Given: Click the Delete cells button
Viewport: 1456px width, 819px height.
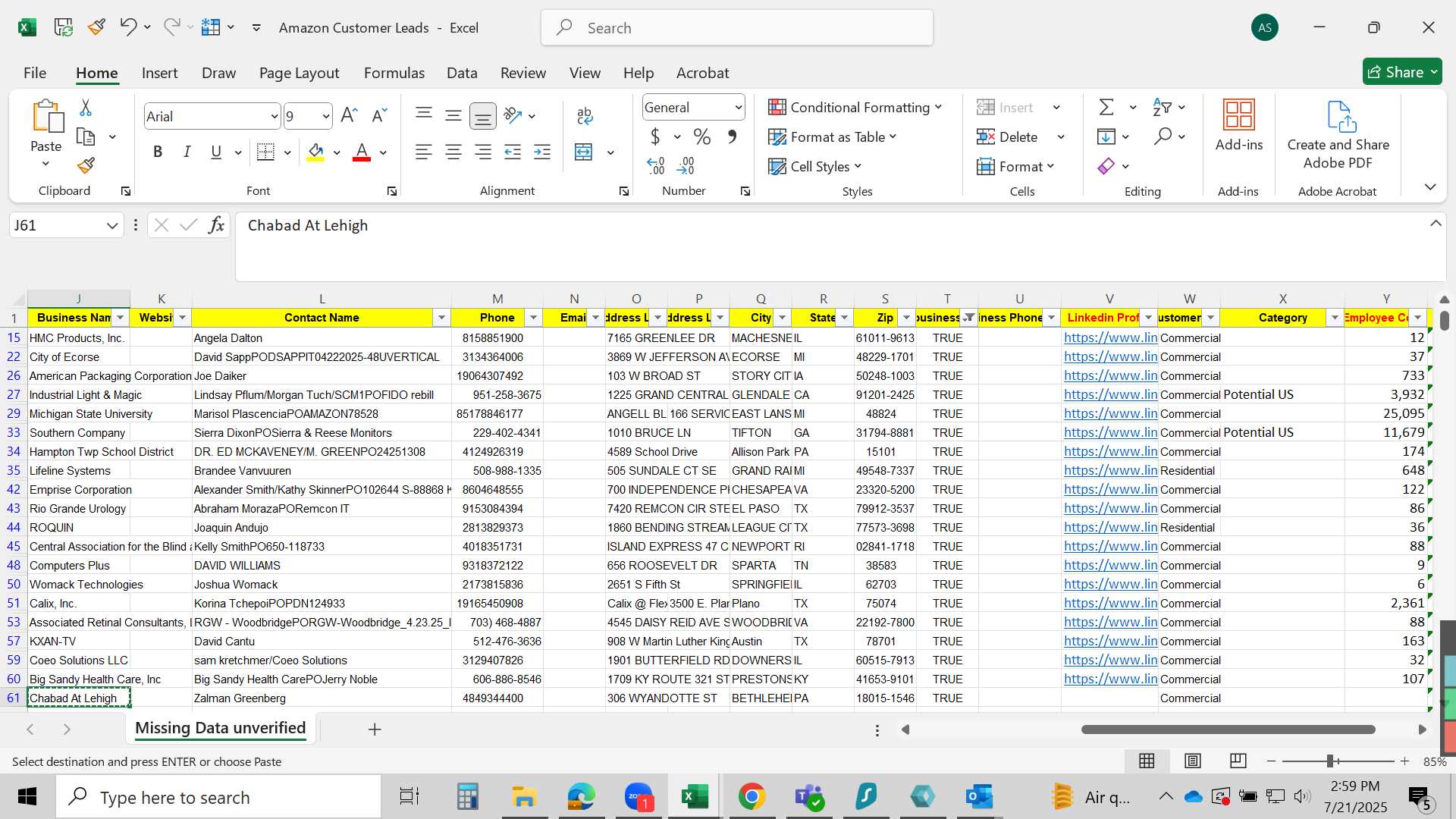Looking at the screenshot, I should (x=1009, y=137).
